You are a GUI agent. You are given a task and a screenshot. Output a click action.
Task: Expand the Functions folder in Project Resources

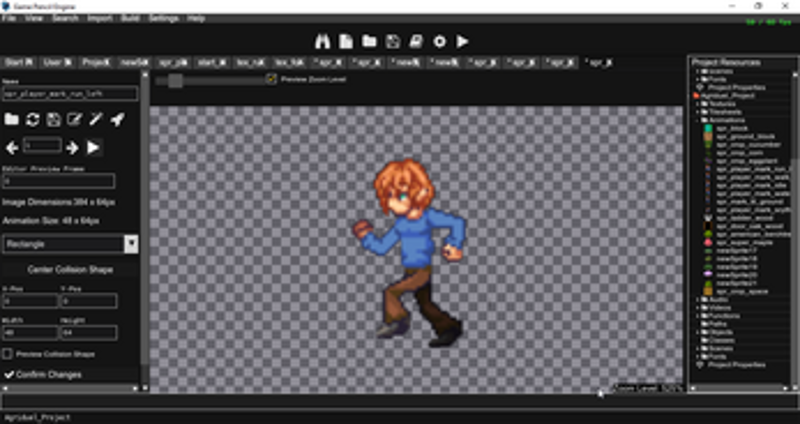(x=698, y=316)
